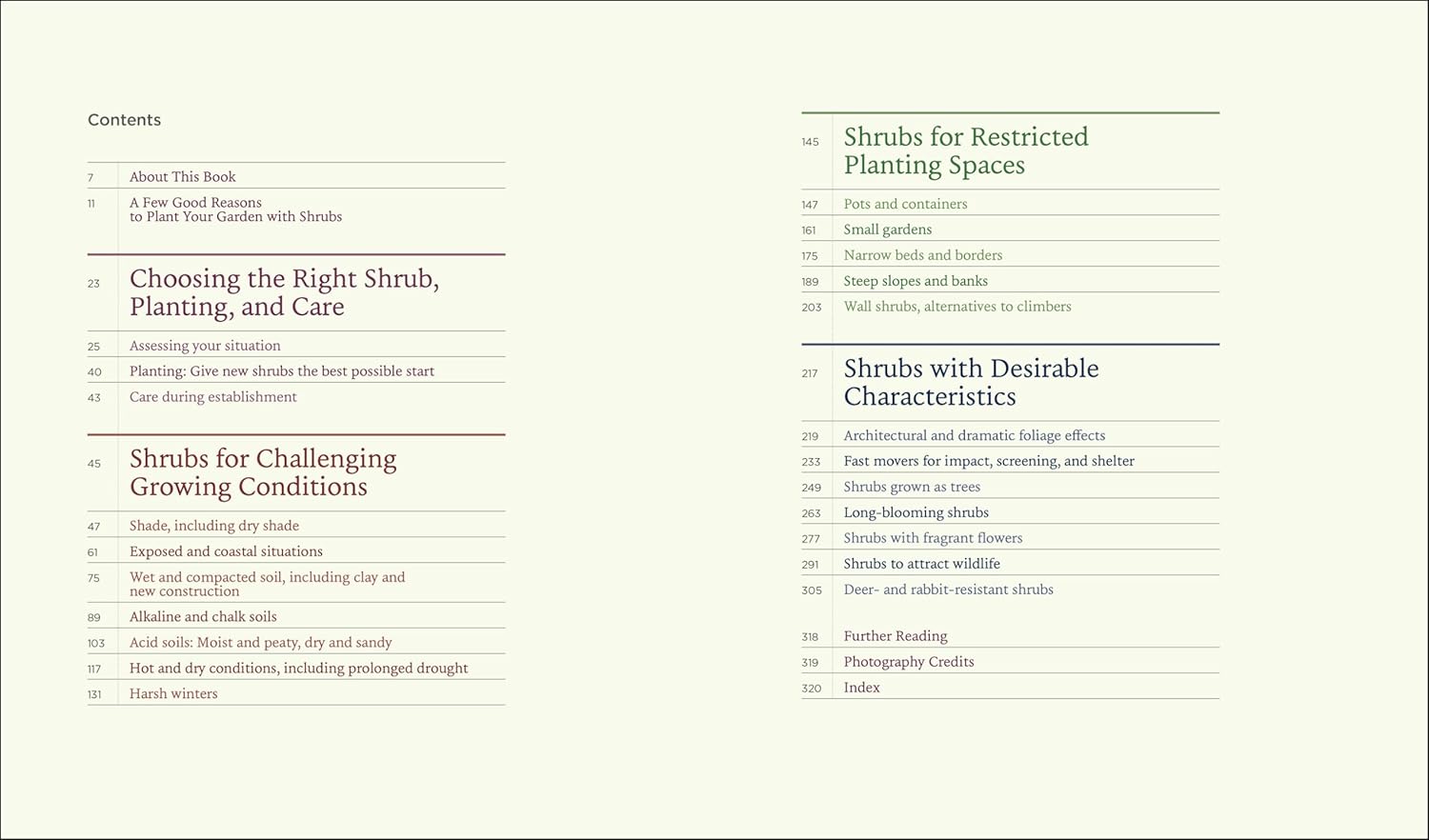Jump to Assessing your situation
The width and height of the screenshot is (1429, 840).
click(x=205, y=346)
